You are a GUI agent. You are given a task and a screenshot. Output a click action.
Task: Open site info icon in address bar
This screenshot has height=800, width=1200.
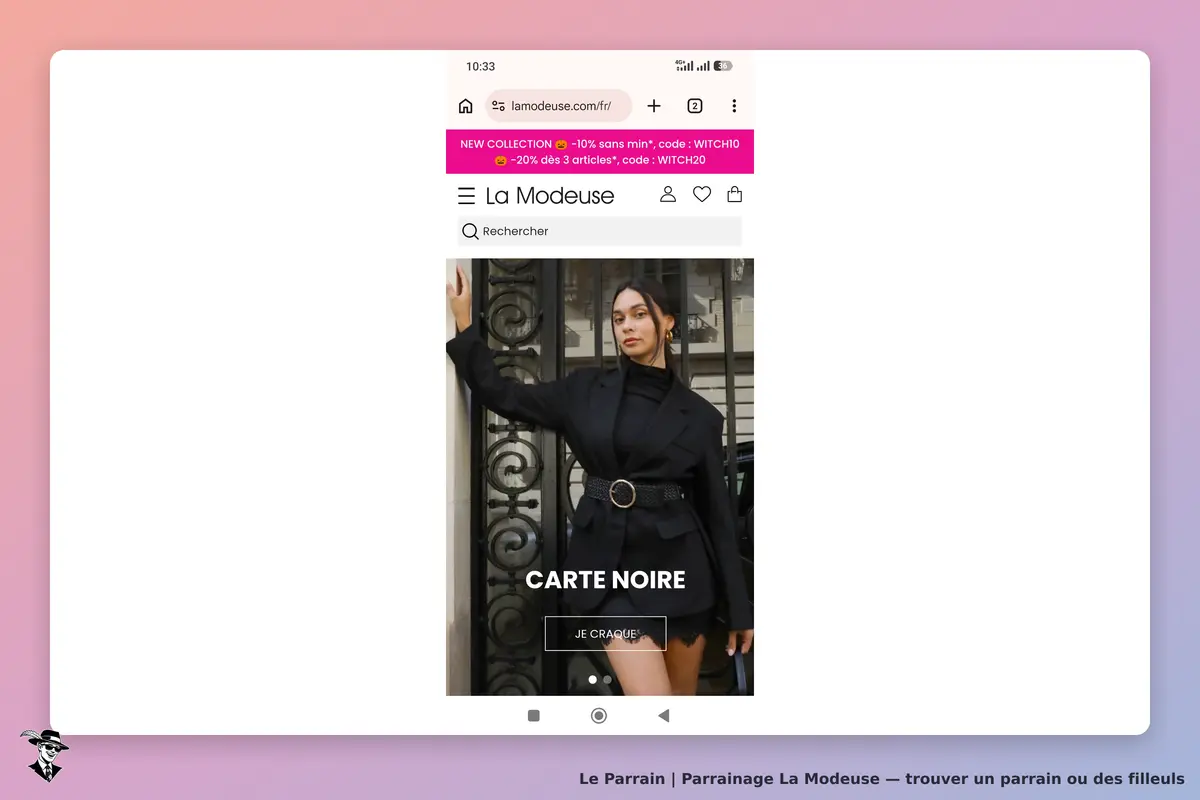pos(498,106)
